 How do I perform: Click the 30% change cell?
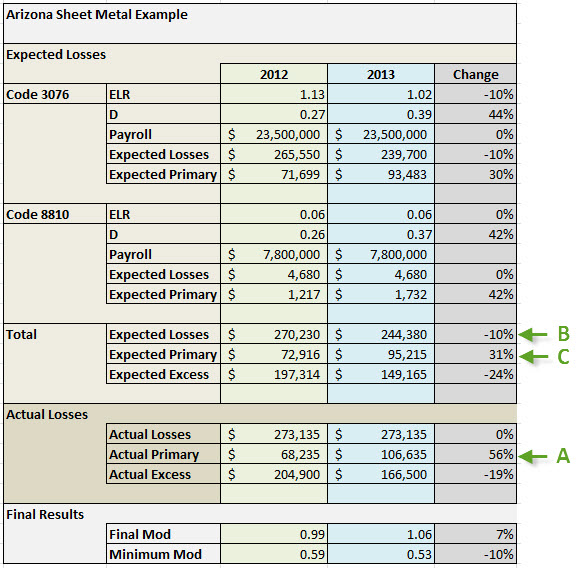475,174
